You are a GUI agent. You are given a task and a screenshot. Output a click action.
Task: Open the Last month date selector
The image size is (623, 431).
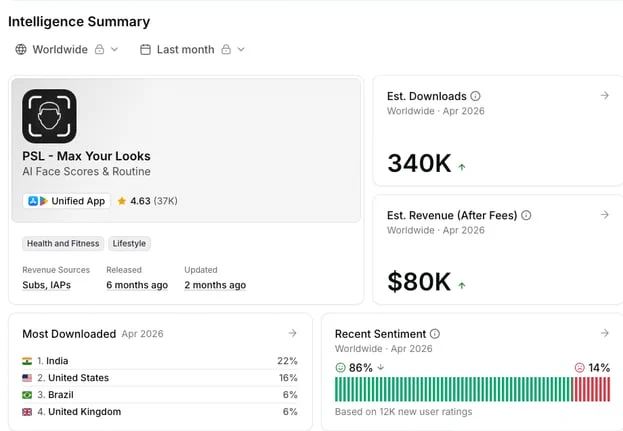point(192,49)
